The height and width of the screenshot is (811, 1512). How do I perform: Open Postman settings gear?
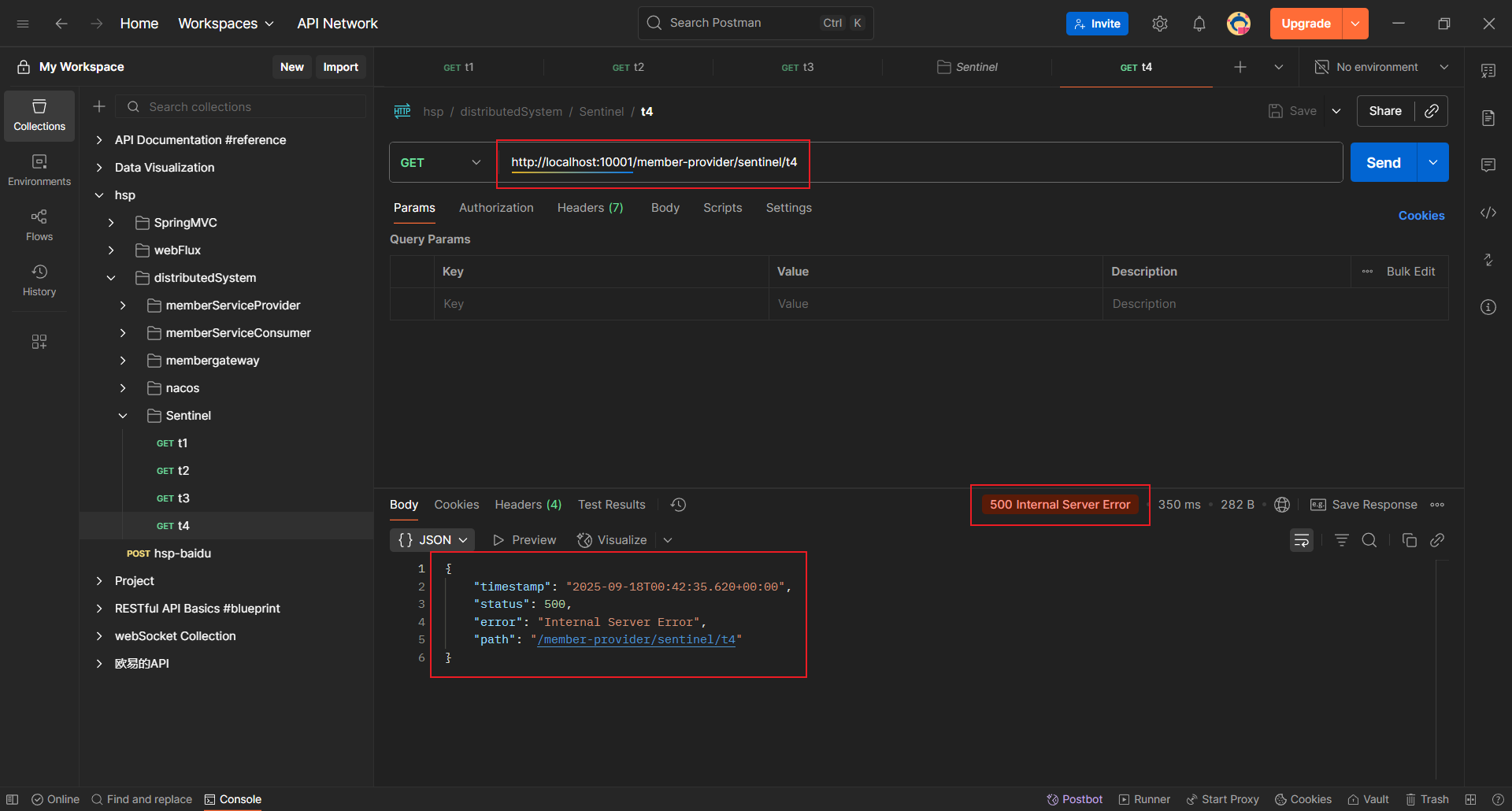[x=1159, y=24]
